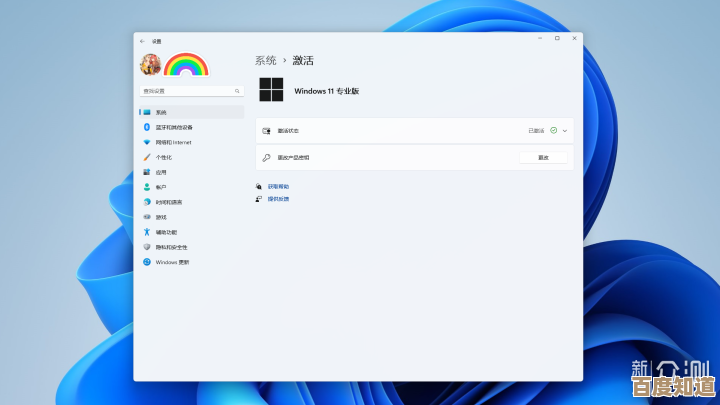This screenshot has height=405, width=720.
Task: Expand the 激活状态 chevron
Action: pos(565,131)
